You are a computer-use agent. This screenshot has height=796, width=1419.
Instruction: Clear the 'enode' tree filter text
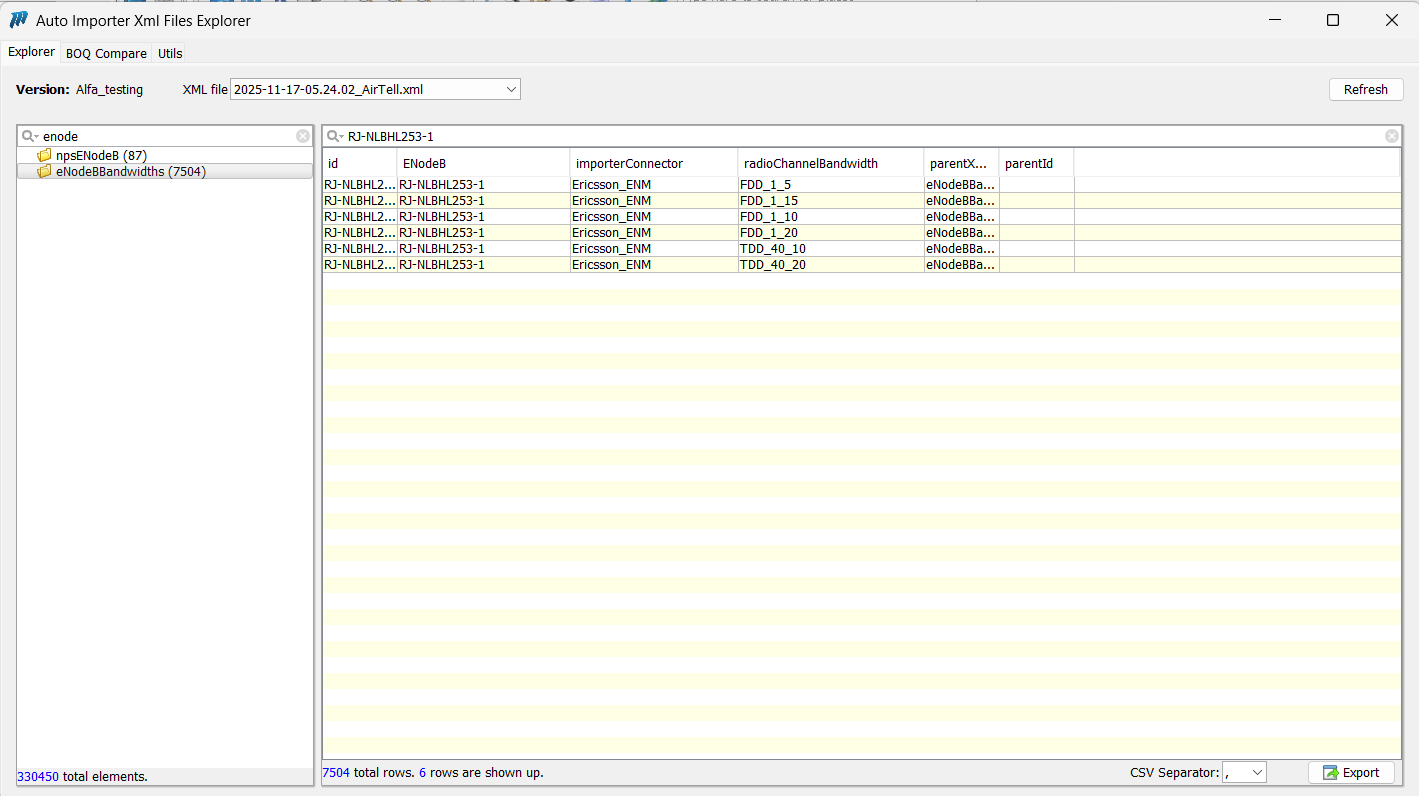coord(303,136)
